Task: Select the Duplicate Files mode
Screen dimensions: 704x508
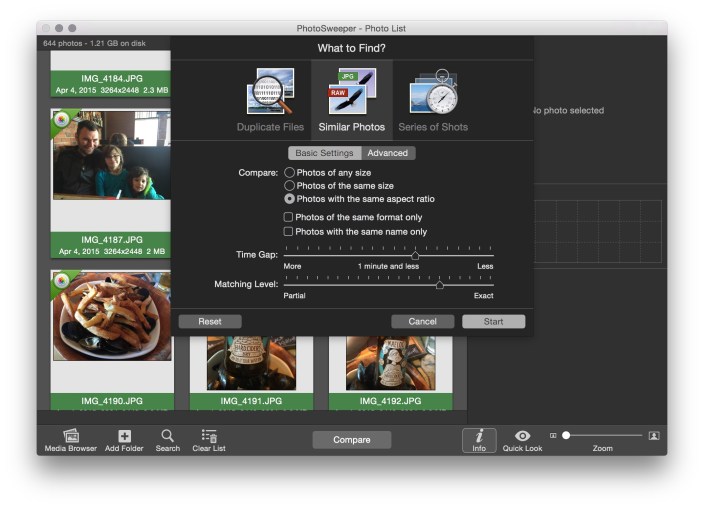Action: point(270,98)
